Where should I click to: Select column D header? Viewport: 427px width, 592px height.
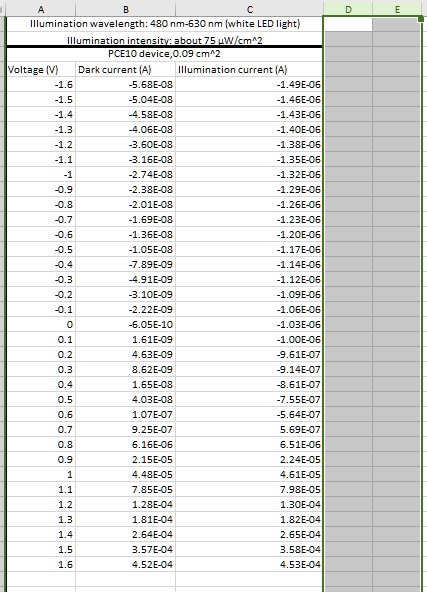pyautogui.click(x=348, y=9)
